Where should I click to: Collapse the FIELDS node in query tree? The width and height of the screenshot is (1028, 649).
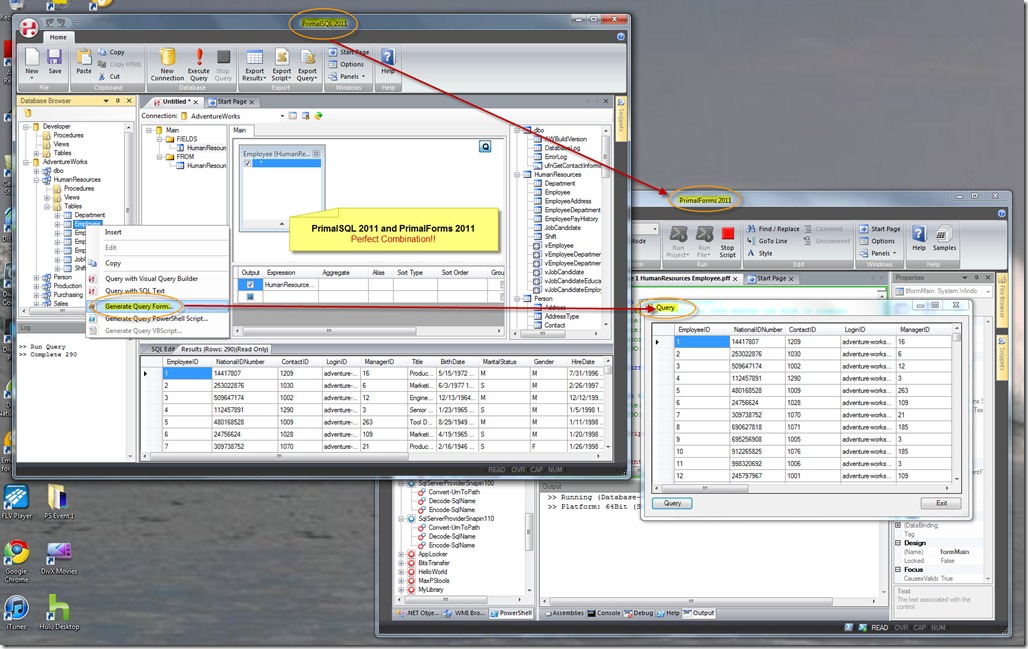(x=159, y=139)
